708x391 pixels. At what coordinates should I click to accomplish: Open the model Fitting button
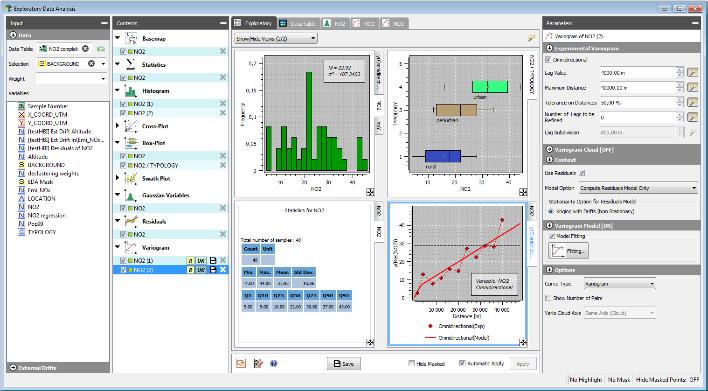[x=568, y=251]
